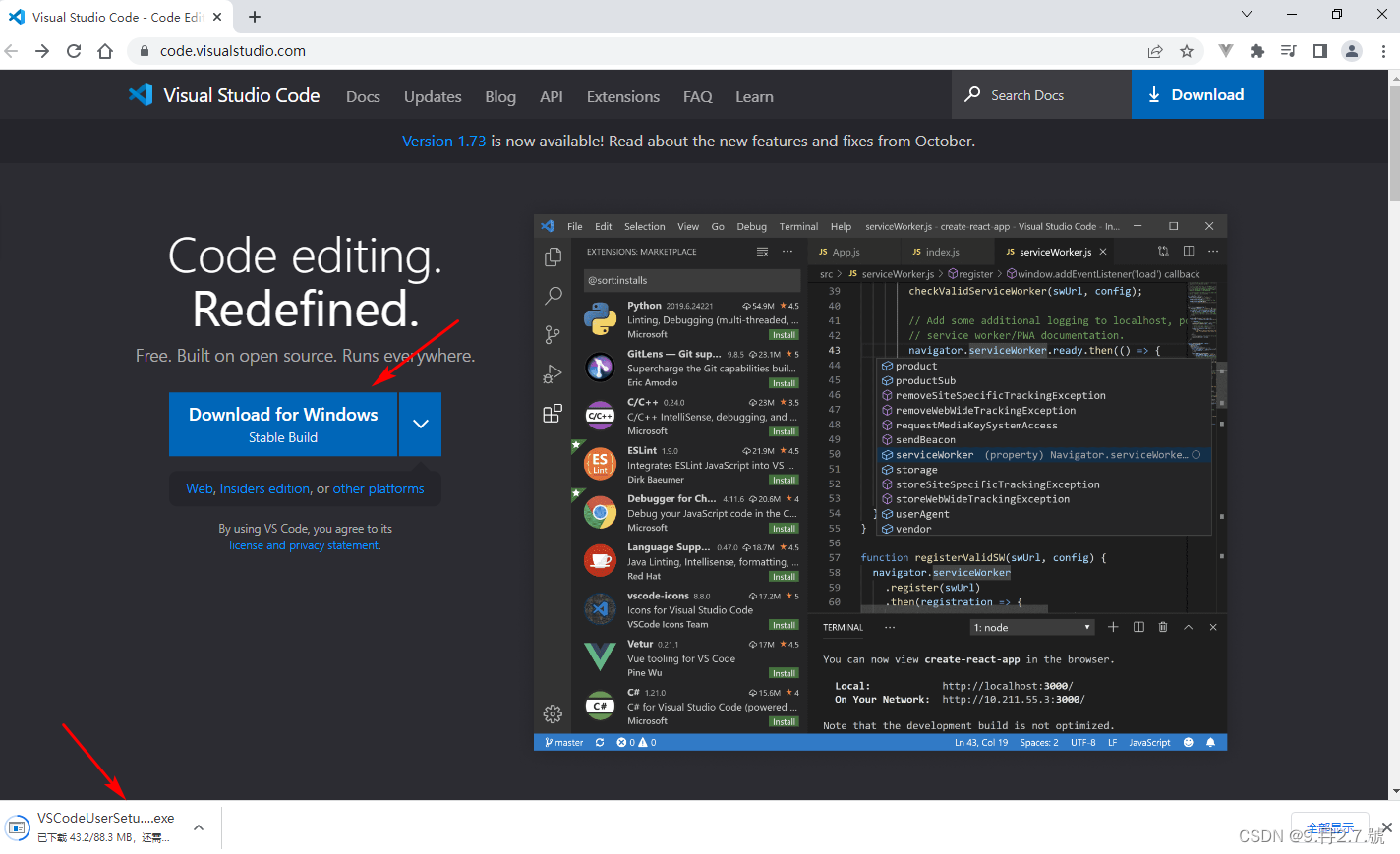Click the sync icon in screenshot status bar

click(x=600, y=743)
